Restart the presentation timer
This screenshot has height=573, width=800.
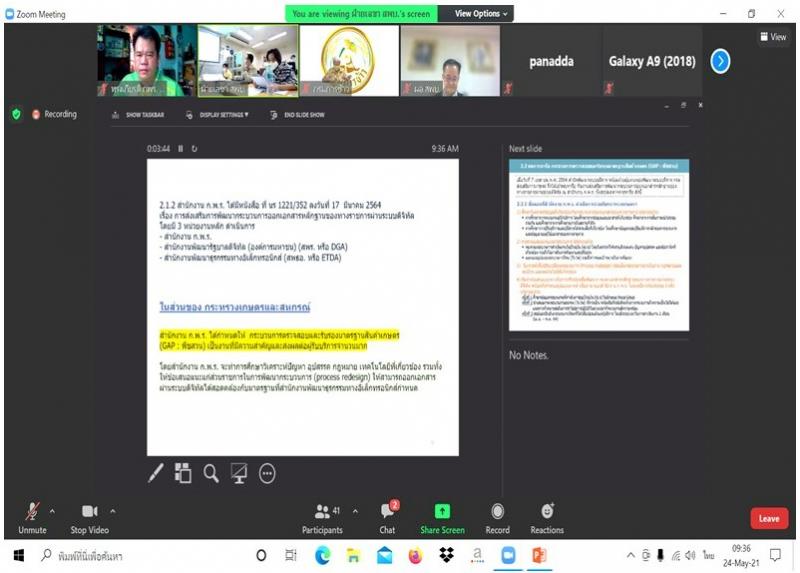[x=194, y=148]
